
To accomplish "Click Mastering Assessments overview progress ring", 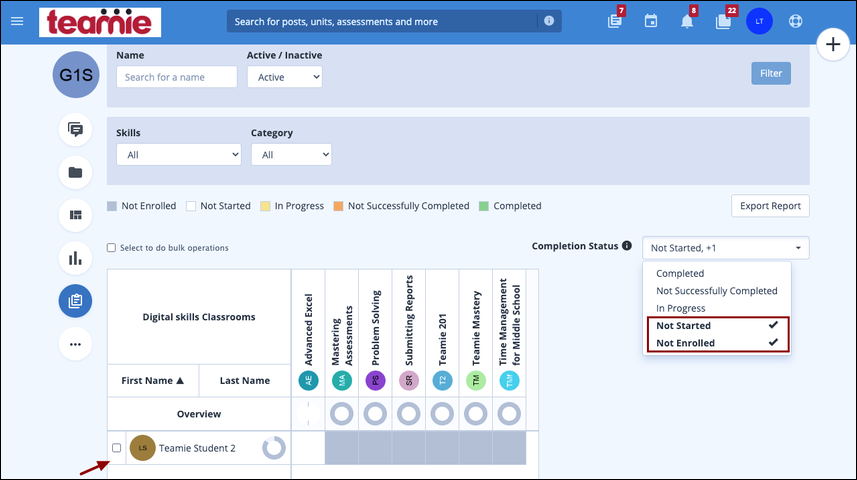I will (x=342, y=414).
